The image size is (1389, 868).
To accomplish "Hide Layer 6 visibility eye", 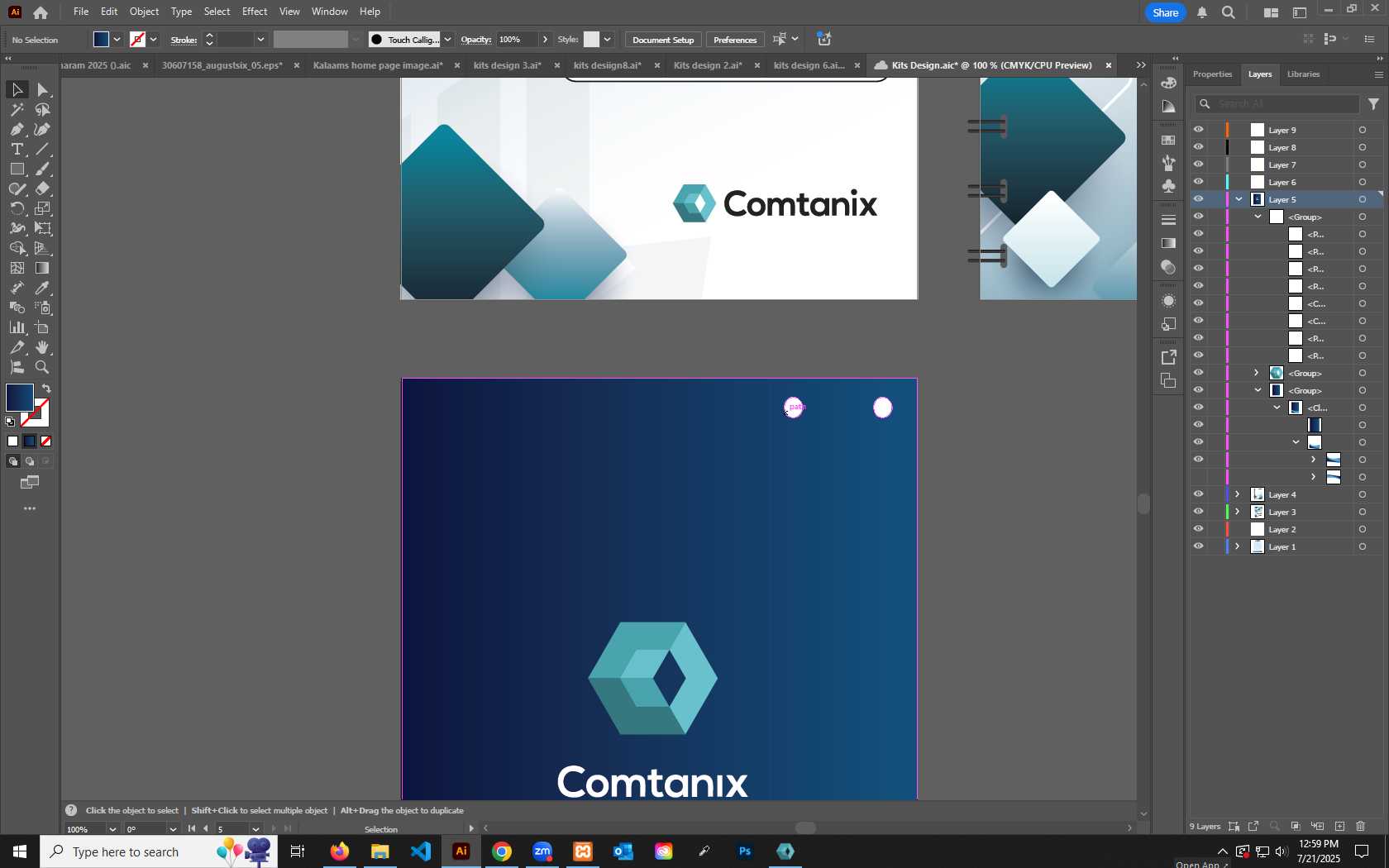I will [x=1198, y=182].
